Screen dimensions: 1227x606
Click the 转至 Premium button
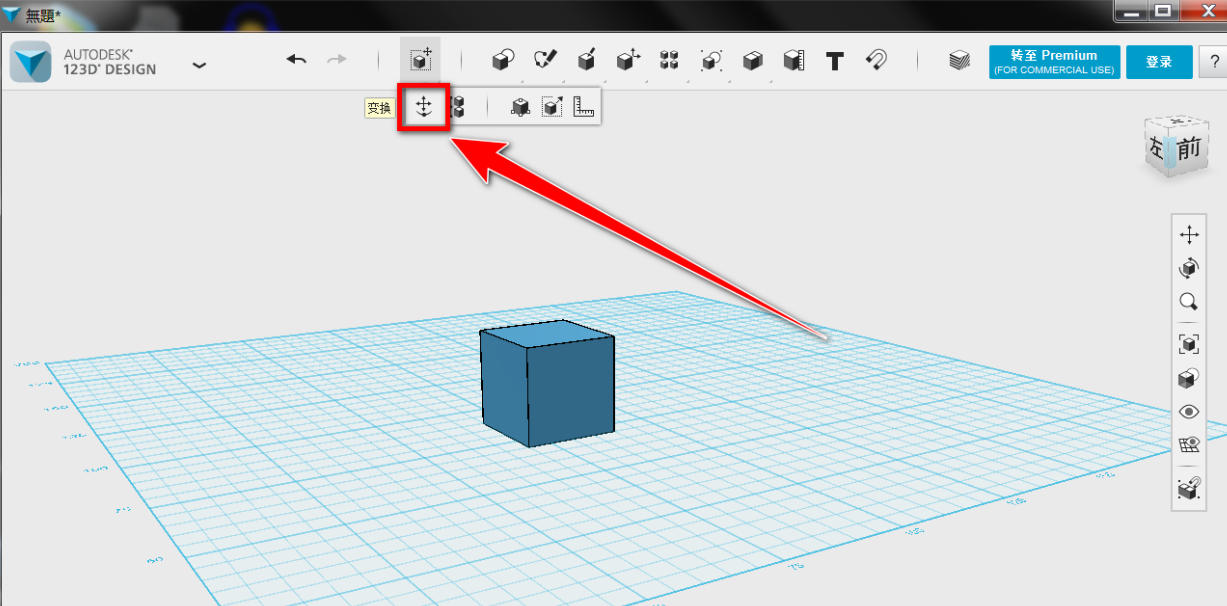(1054, 62)
